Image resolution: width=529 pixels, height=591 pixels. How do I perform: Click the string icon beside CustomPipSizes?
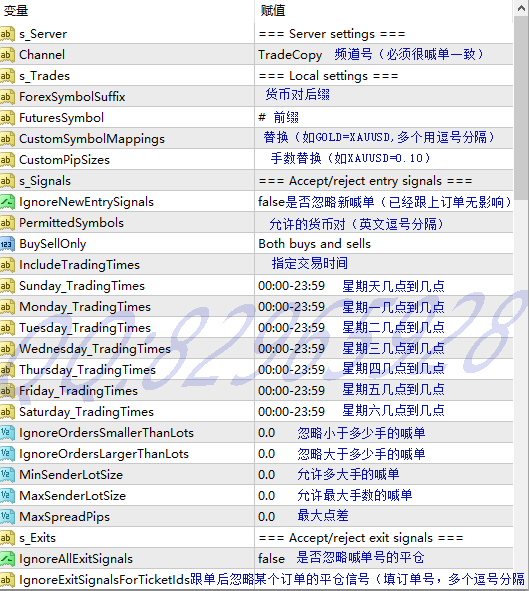(x=7, y=160)
